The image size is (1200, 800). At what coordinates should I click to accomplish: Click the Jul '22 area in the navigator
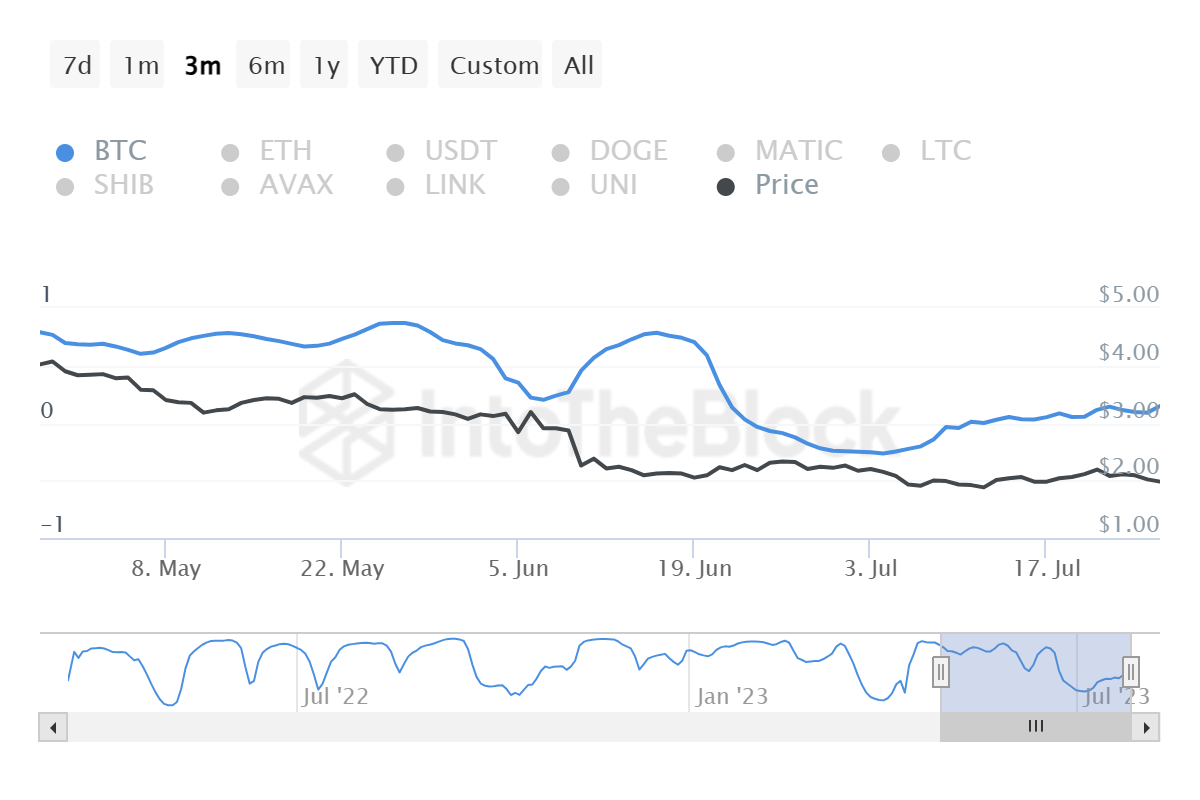tap(334, 696)
